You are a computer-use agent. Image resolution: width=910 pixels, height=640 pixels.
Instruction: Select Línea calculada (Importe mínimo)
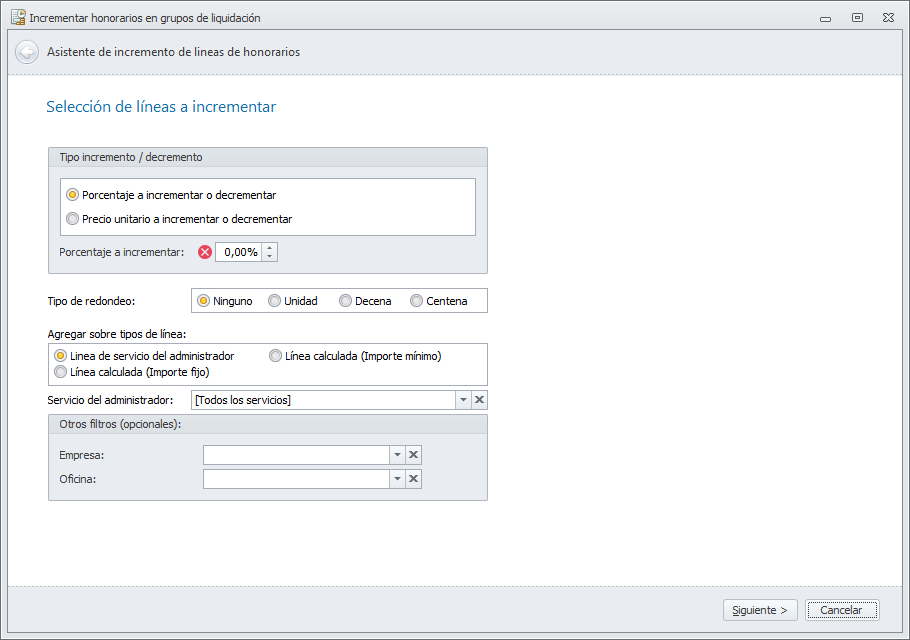tap(276, 356)
